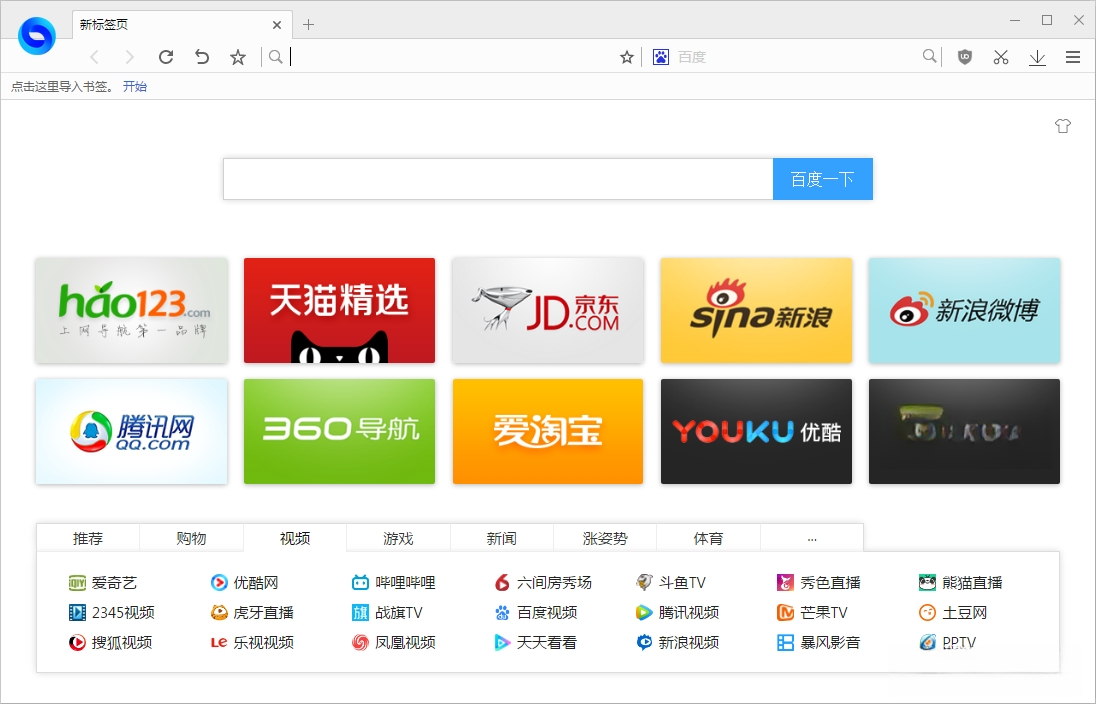1096x704 pixels.
Task: Open the 斗鱼TV link
Action: tap(671, 582)
